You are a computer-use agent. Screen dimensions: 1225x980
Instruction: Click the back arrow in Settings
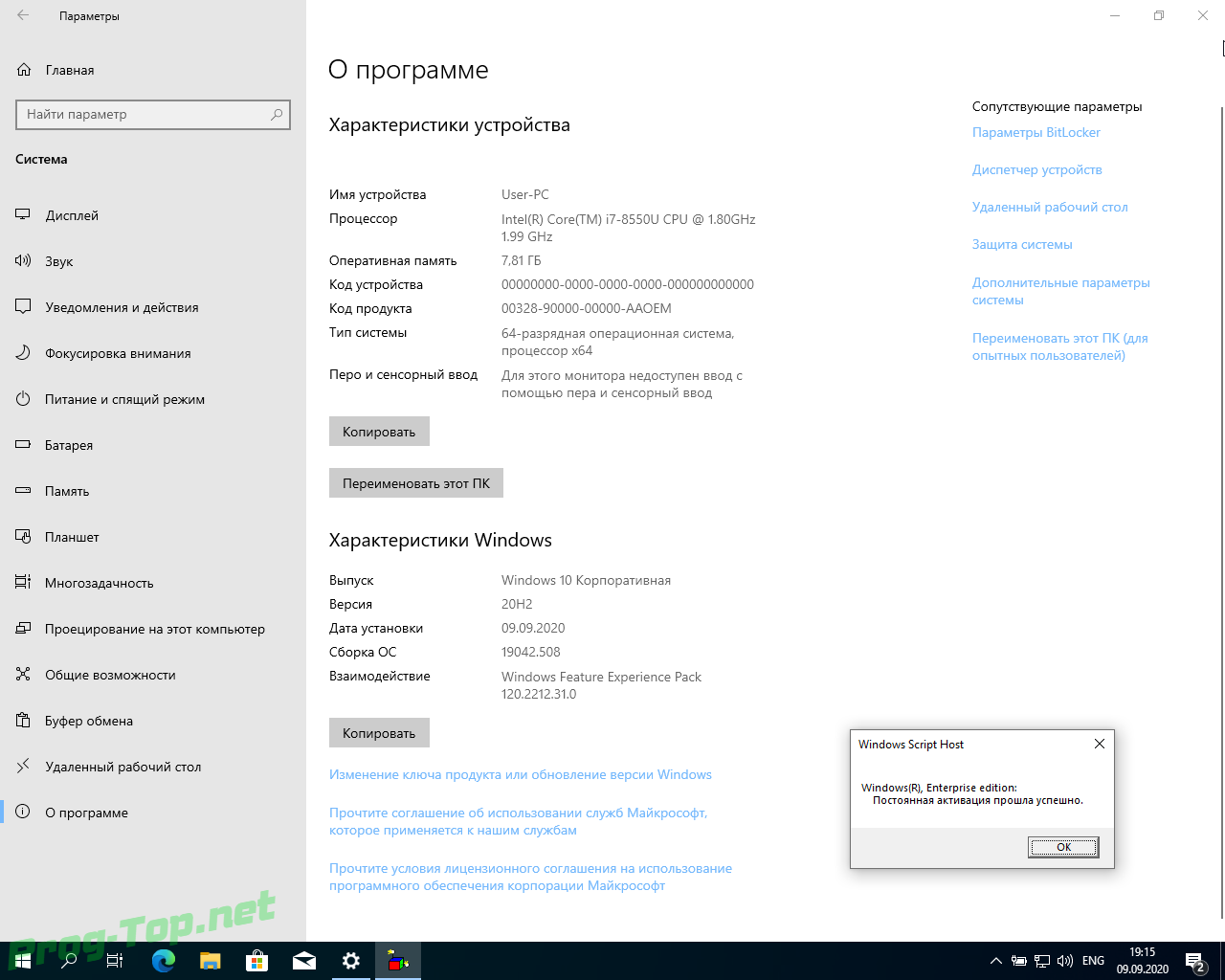coord(23,15)
